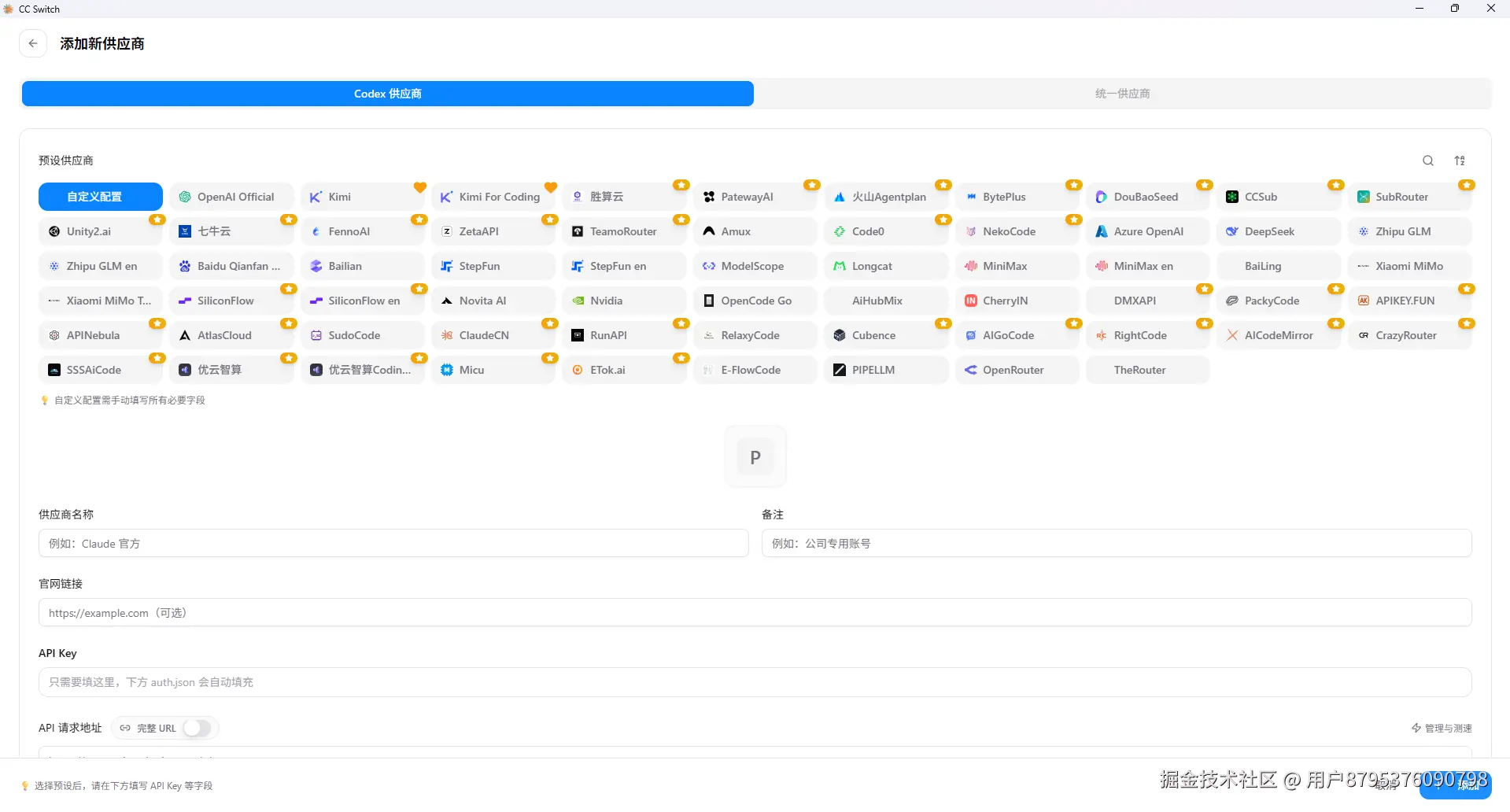The width and height of the screenshot is (1510, 812).
Task: Select the Xiaomi MiMo preset
Action: (1409, 266)
